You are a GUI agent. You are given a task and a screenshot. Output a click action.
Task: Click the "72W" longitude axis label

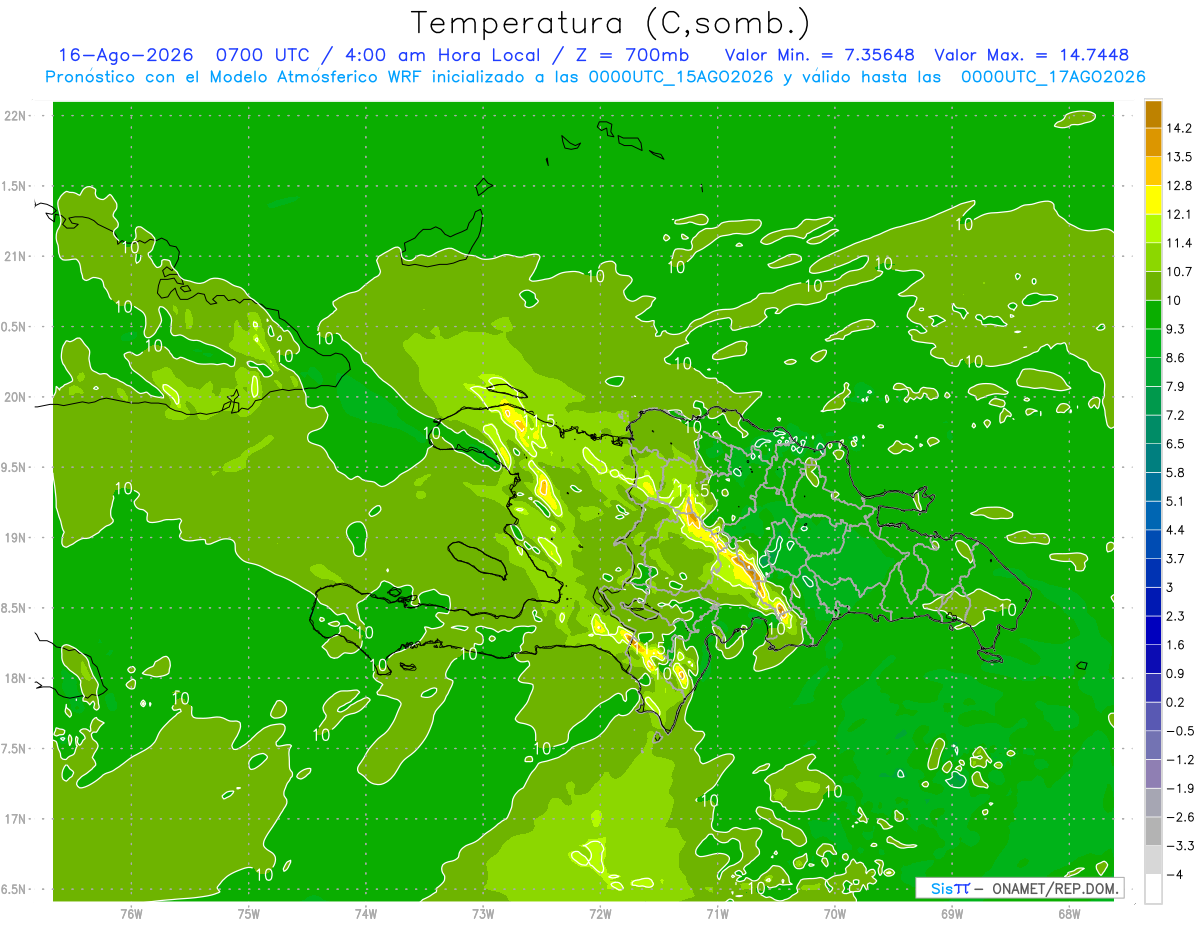coord(601,913)
